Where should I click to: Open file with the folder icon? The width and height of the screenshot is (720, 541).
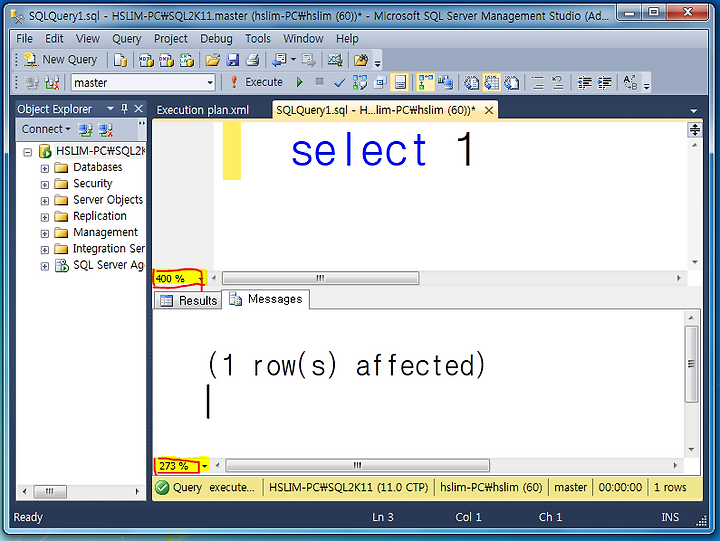pos(213,60)
